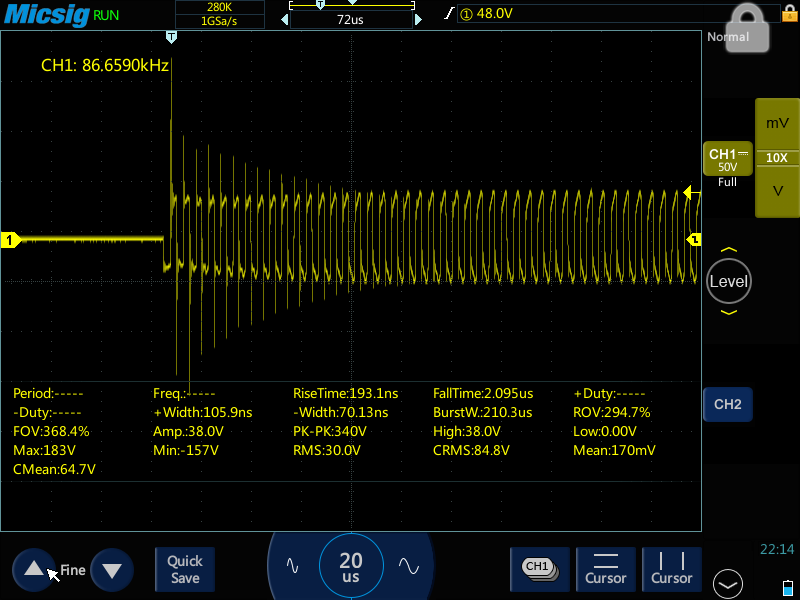Viewport: 800px width, 600px height.
Task: Select the CMean:64.7V measurement
Action: pos(54,470)
